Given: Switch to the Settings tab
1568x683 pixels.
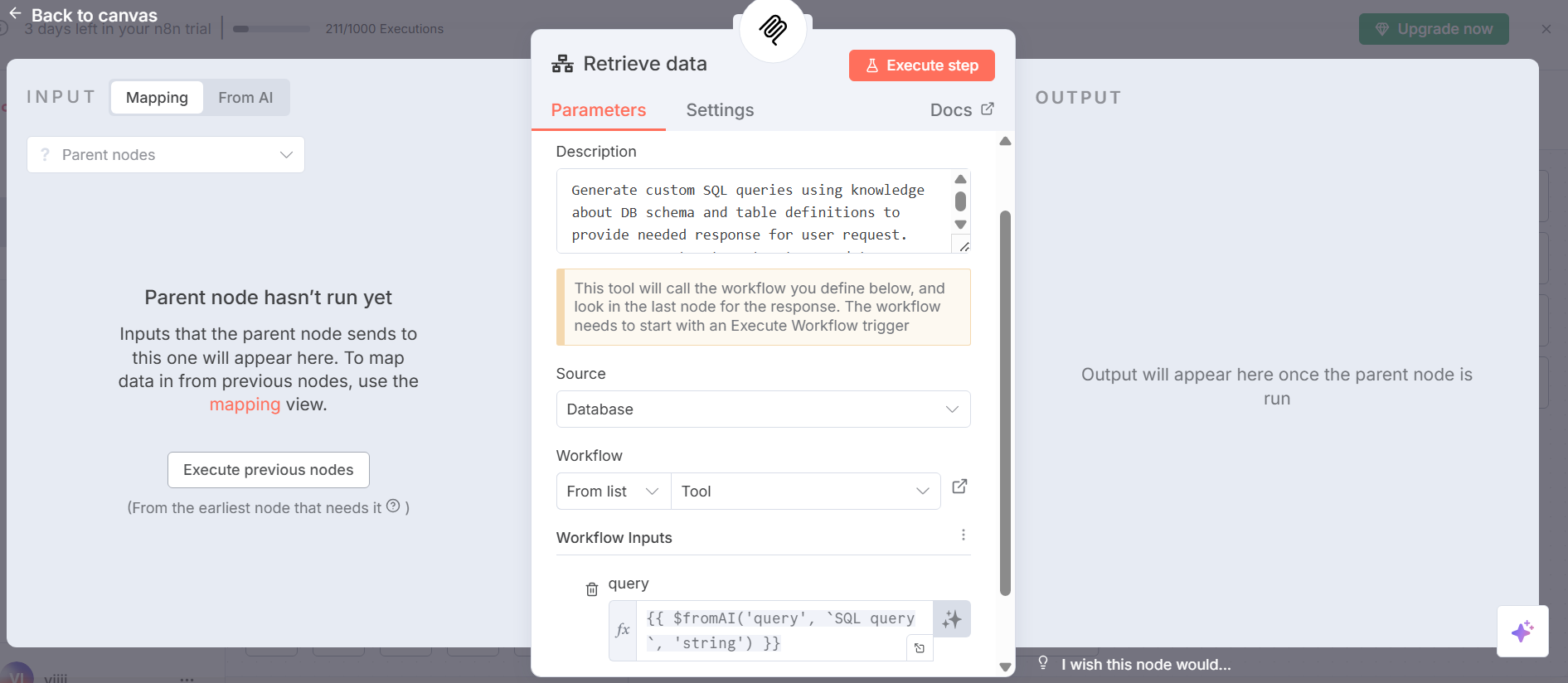Looking at the screenshot, I should click(720, 110).
